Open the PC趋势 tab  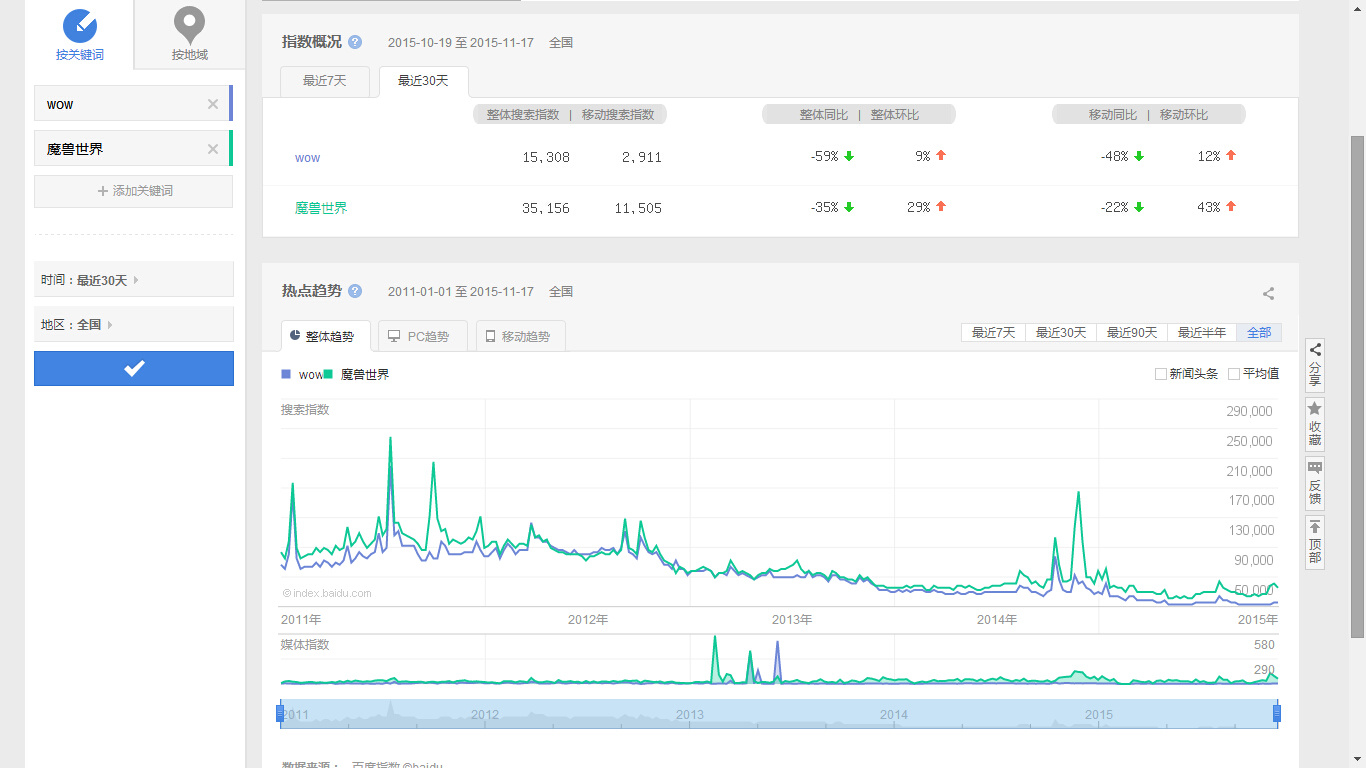(422, 335)
